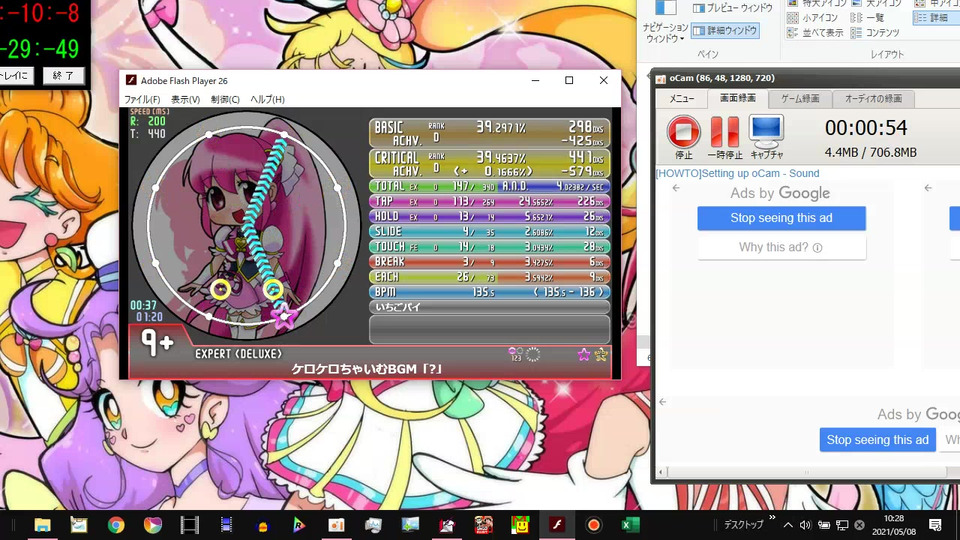Click the 'EXPERT (DELUXE)' difficulty label
960x540 pixels.
click(238, 354)
